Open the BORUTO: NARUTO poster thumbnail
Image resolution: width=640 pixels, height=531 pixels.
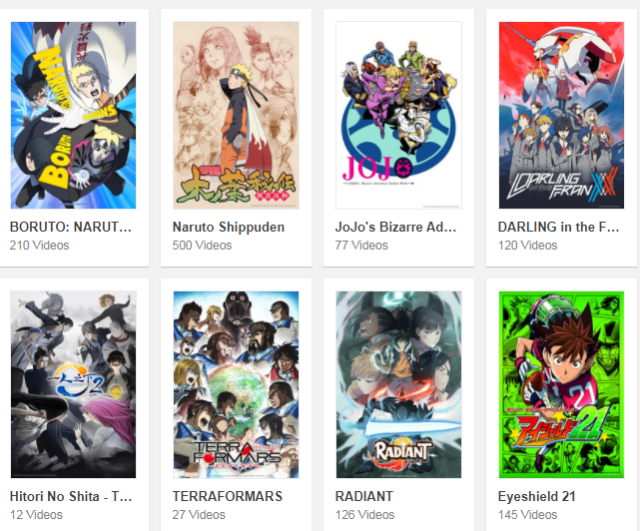(73, 115)
